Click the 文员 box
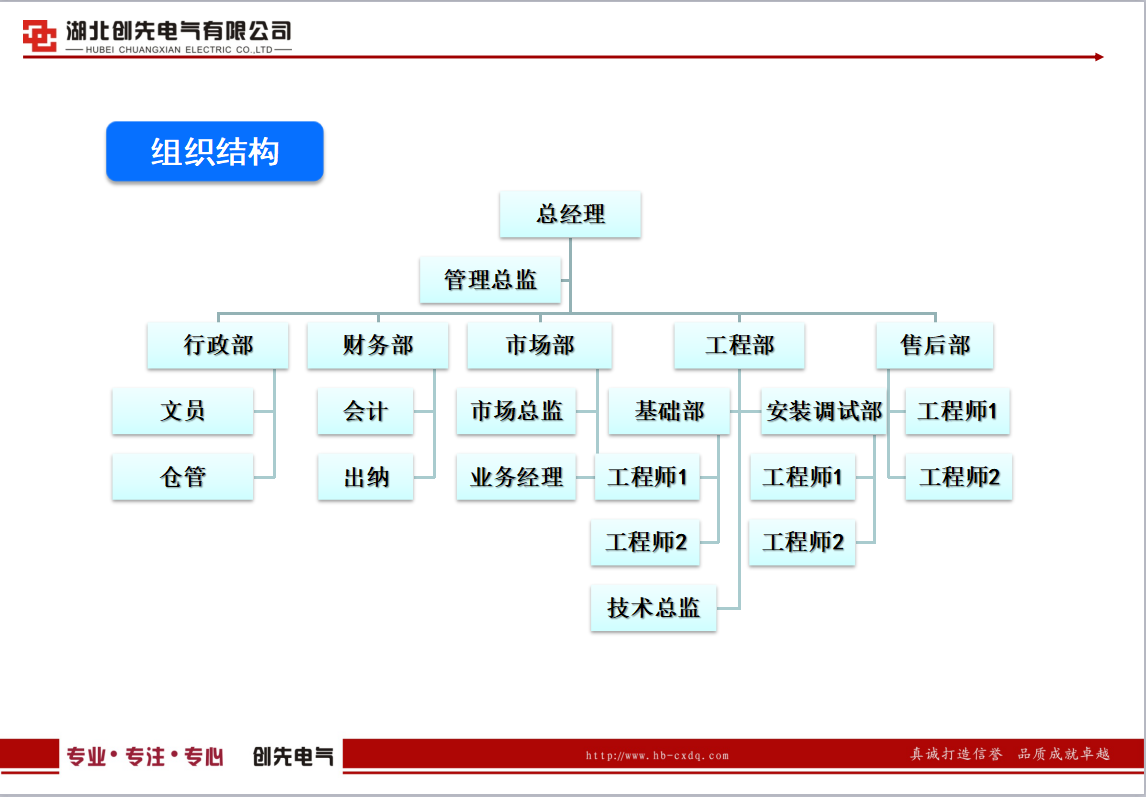 (182, 411)
